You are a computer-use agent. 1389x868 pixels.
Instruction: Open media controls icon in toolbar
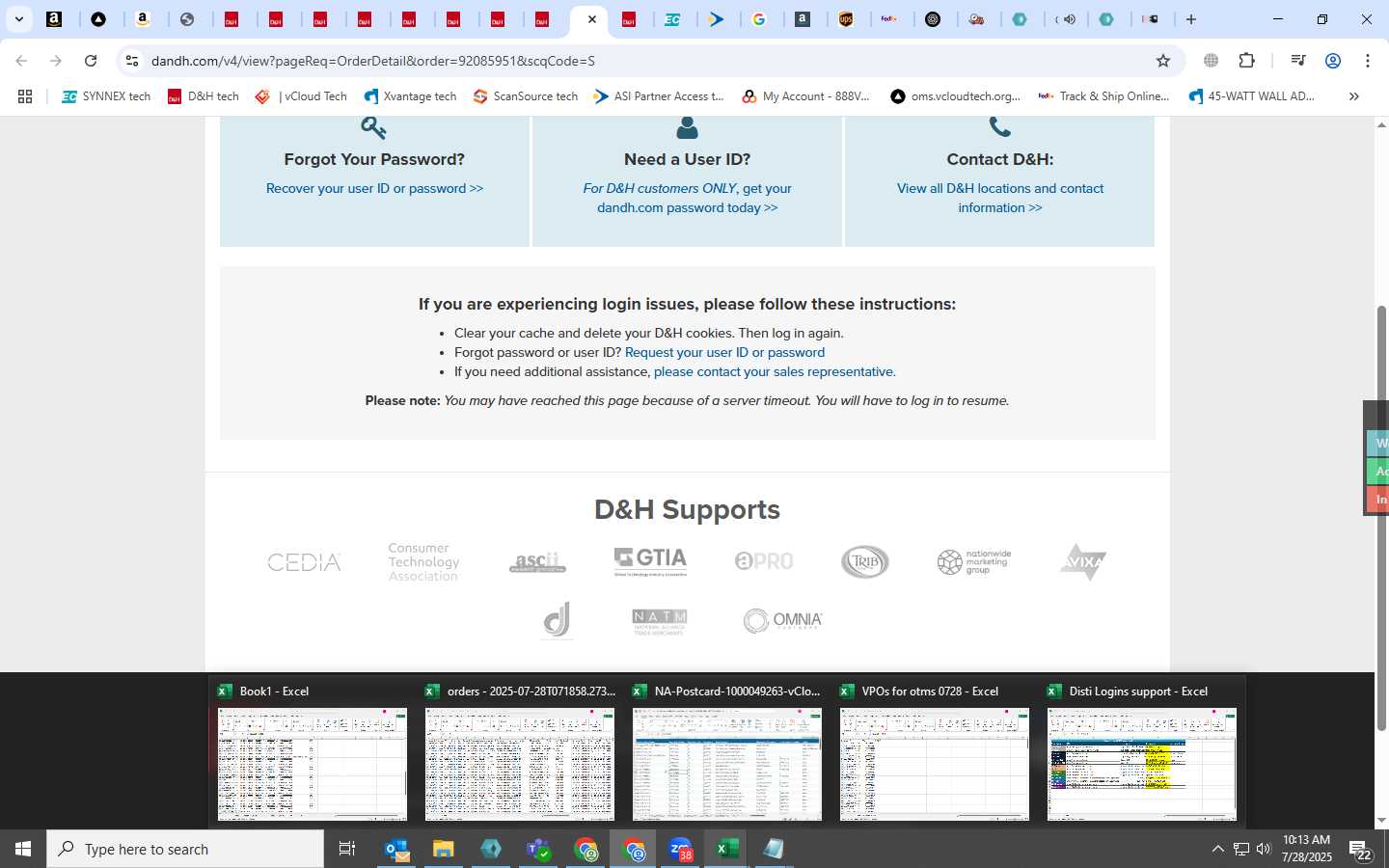click(1298, 61)
